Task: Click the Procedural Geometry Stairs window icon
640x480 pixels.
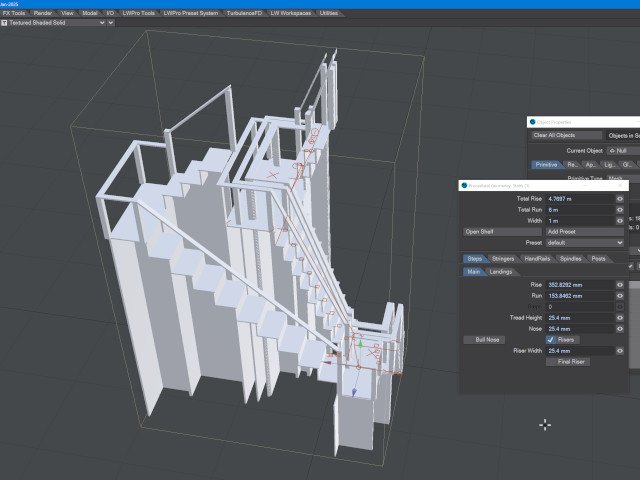Action: pos(464,185)
